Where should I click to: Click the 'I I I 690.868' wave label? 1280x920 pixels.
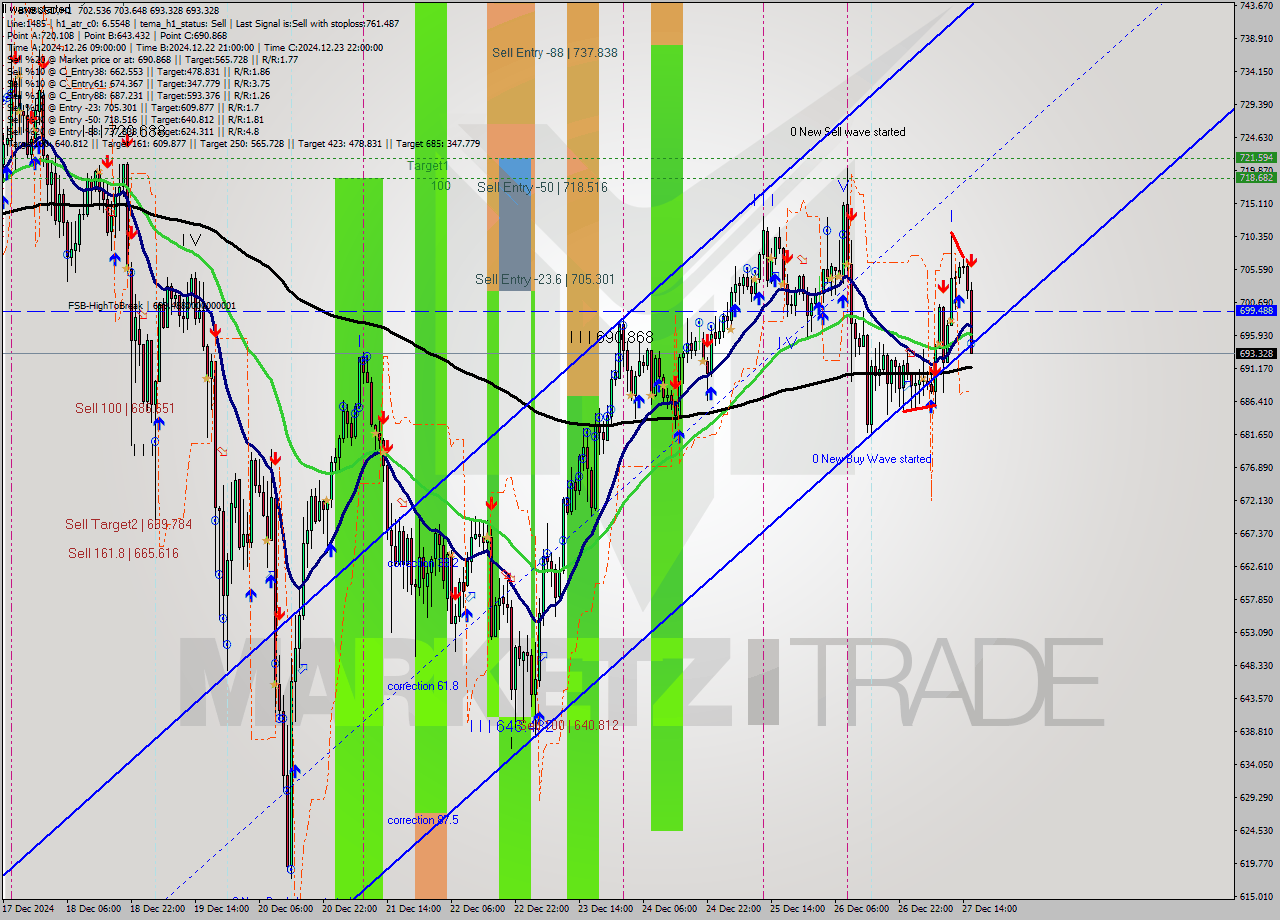pos(611,338)
